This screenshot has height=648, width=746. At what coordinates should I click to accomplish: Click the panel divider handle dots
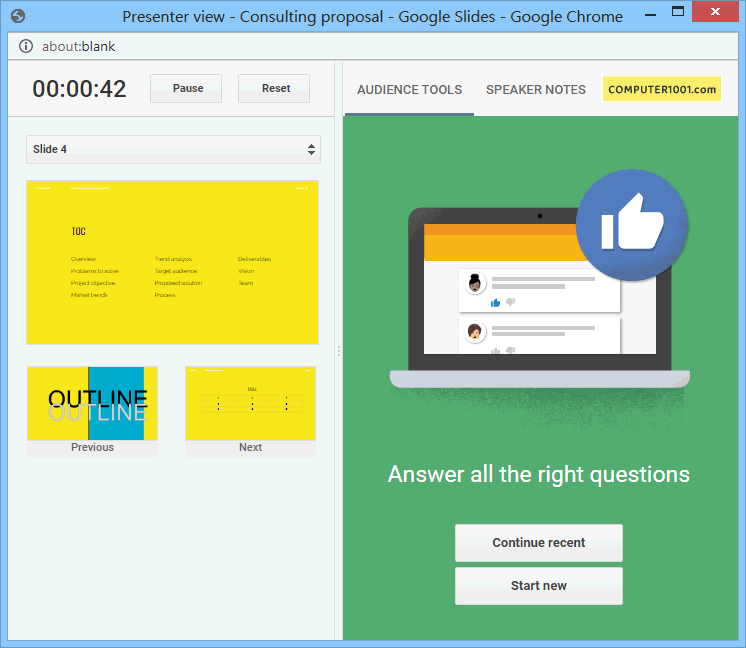click(339, 351)
